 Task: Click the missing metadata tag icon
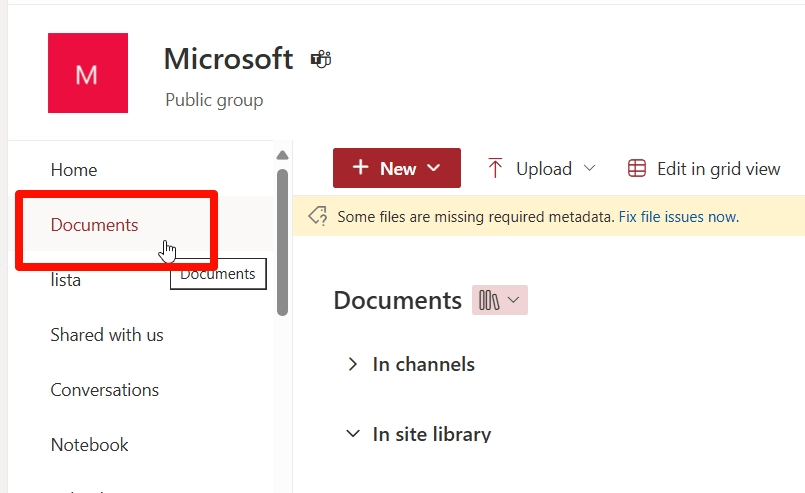pyautogui.click(x=318, y=216)
